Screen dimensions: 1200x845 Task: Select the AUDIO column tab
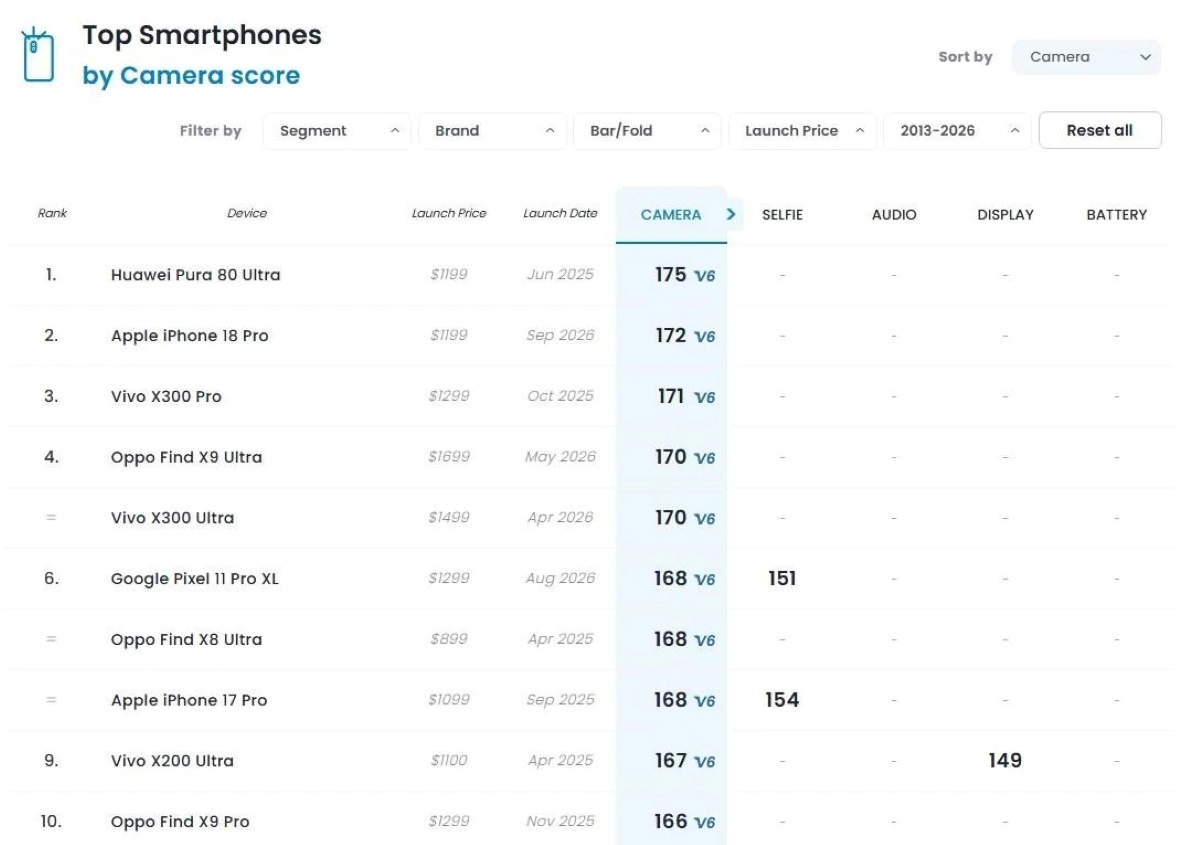pyautogui.click(x=894, y=214)
